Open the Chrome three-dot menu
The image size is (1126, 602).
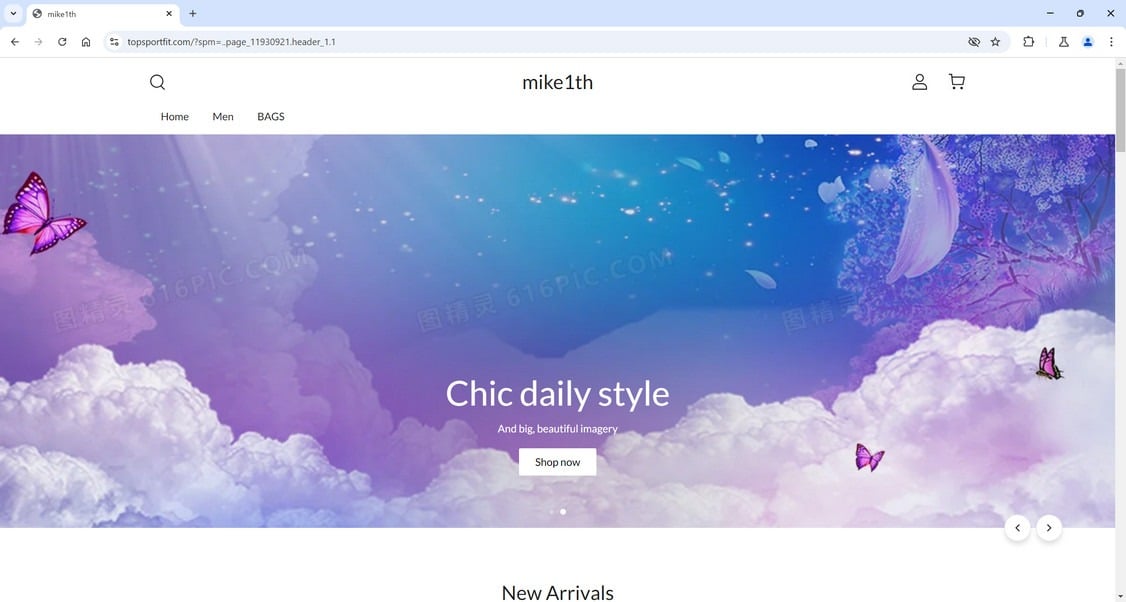click(x=1111, y=42)
